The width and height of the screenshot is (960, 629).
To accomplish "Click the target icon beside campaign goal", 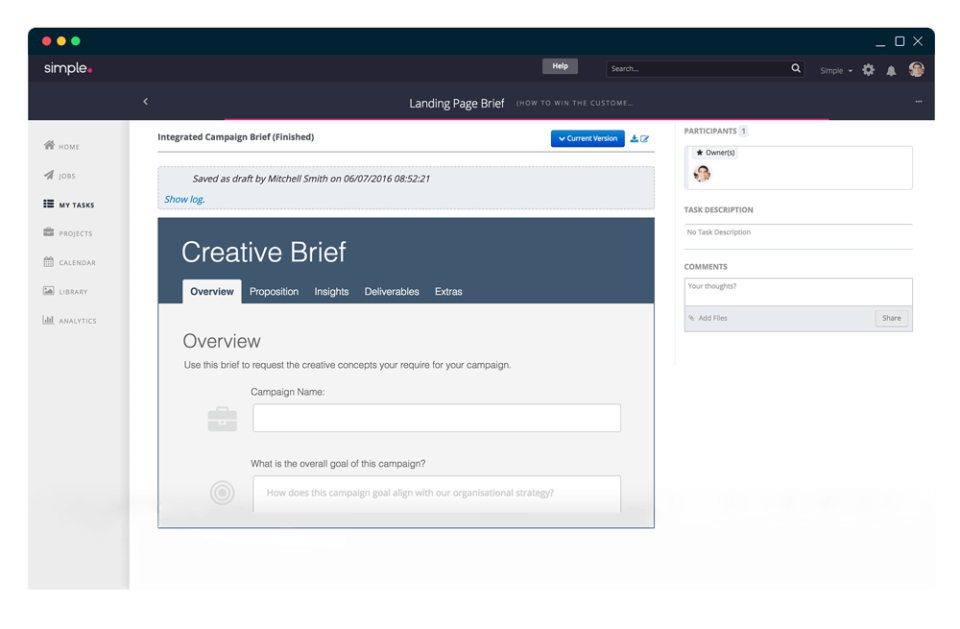I will [x=222, y=492].
